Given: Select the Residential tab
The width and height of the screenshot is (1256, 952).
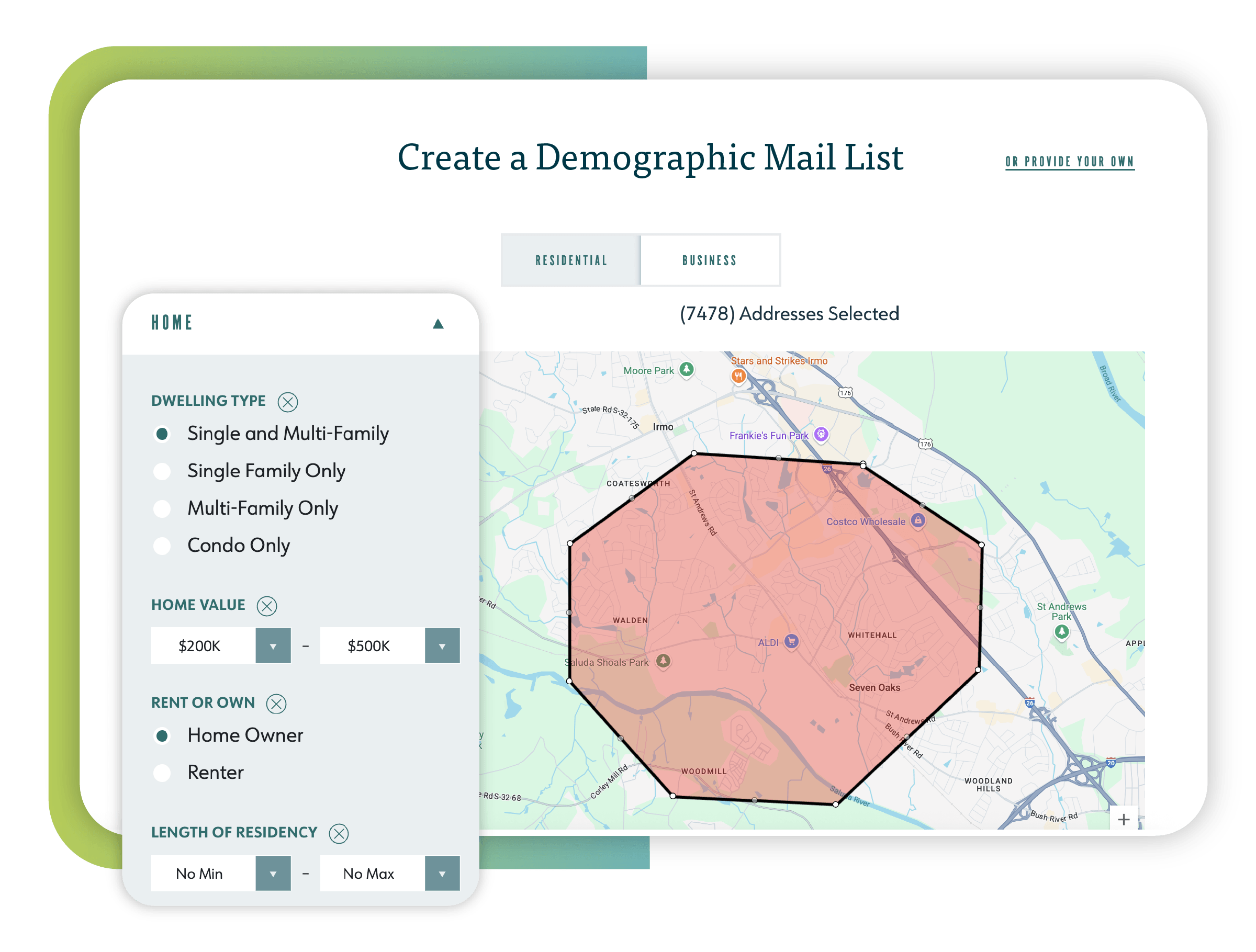Looking at the screenshot, I should [571, 260].
